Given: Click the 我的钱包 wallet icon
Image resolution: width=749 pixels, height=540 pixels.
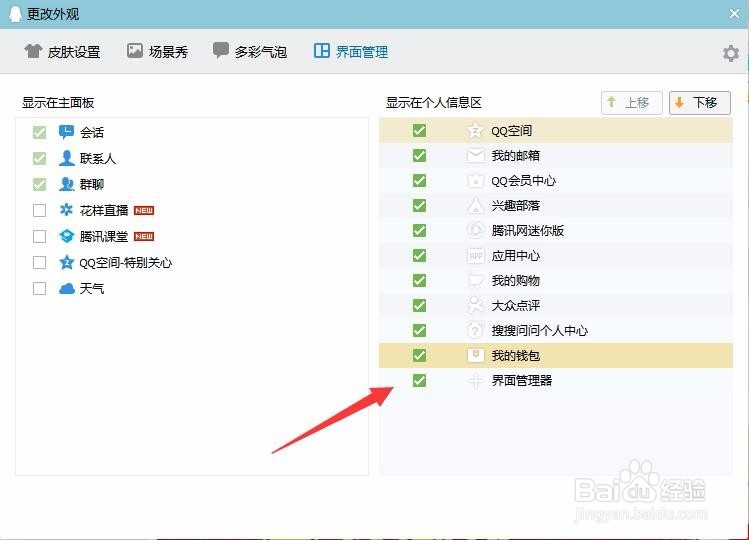Looking at the screenshot, I should coord(475,355).
